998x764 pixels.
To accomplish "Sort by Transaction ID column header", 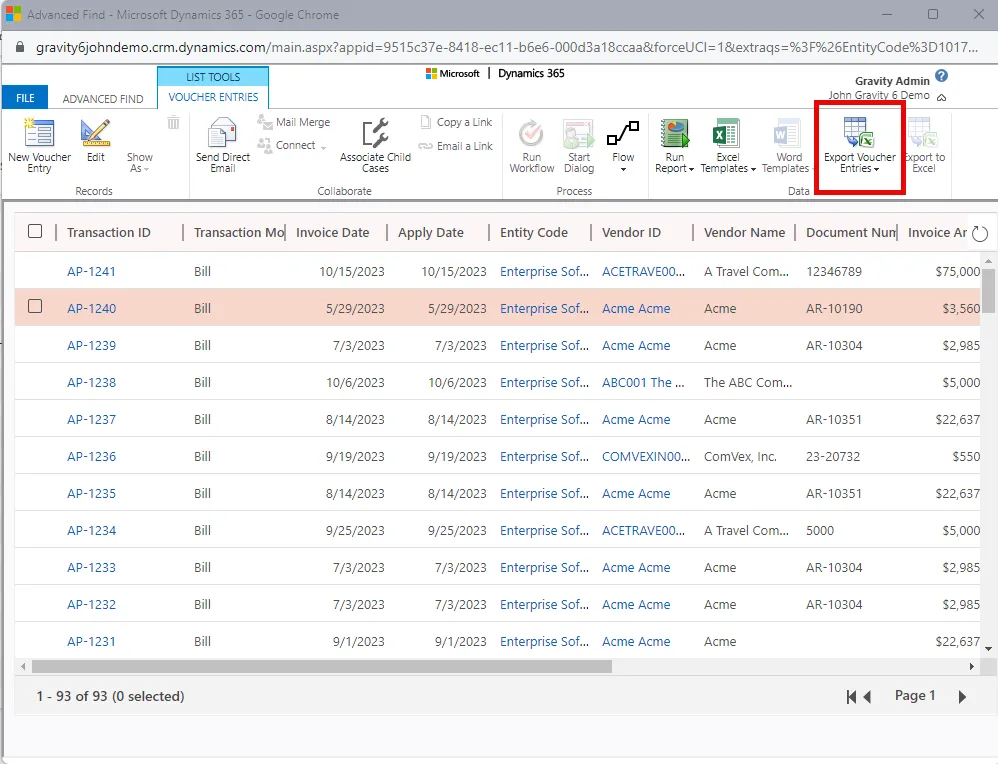I will [109, 232].
